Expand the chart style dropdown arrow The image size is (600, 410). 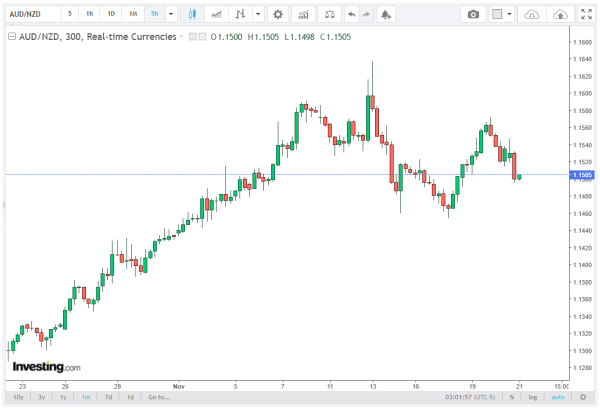coord(258,15)
